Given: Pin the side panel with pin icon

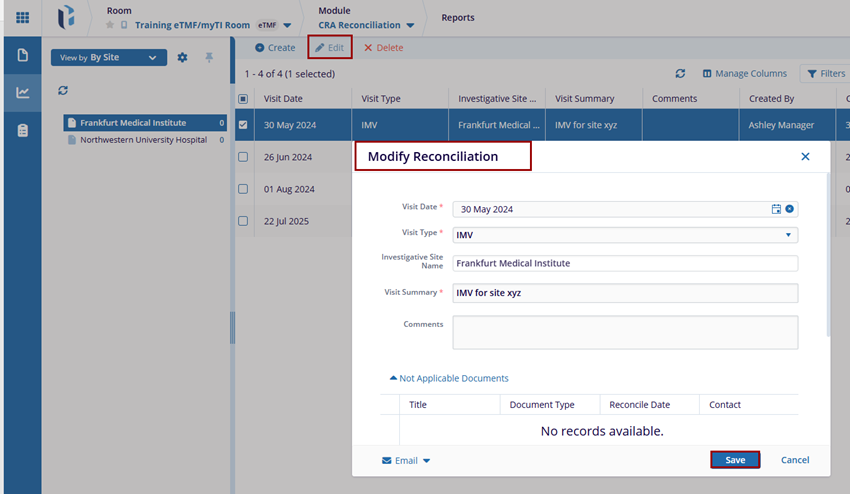Looking at the screenshot, I should (x=209, y=58).
